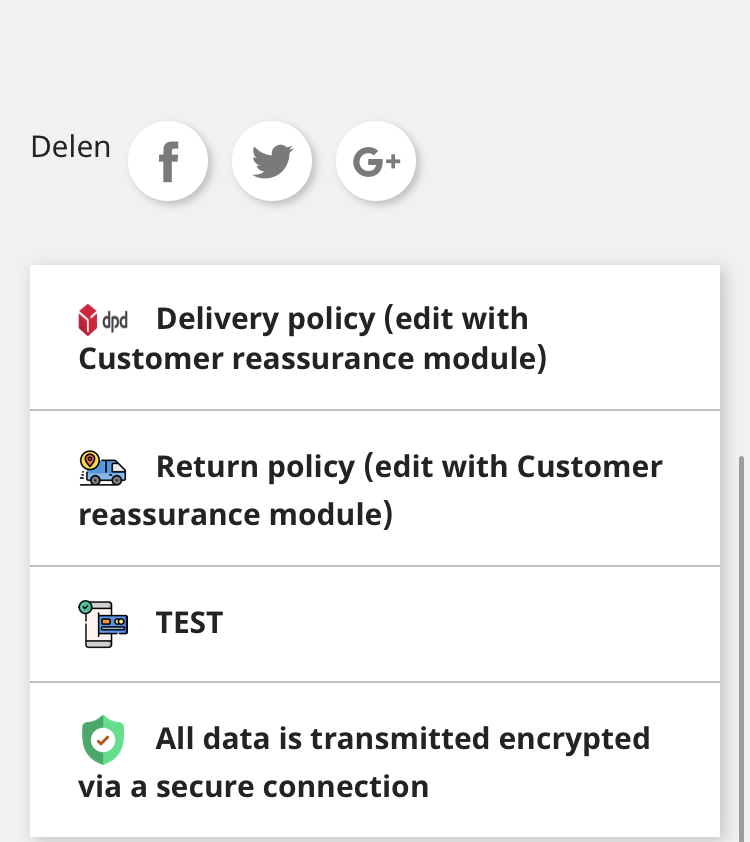Click the dpd delivery logo

coord(103,321)
